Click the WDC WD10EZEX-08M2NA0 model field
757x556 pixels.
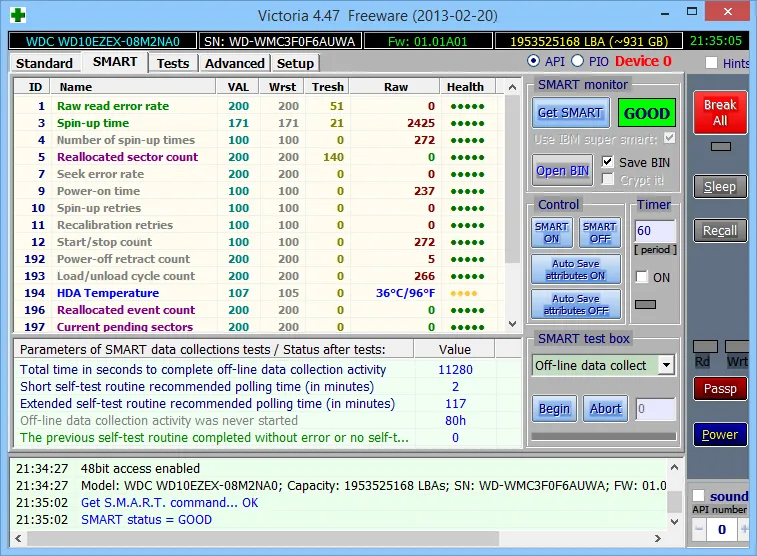[x=102, y=42]
